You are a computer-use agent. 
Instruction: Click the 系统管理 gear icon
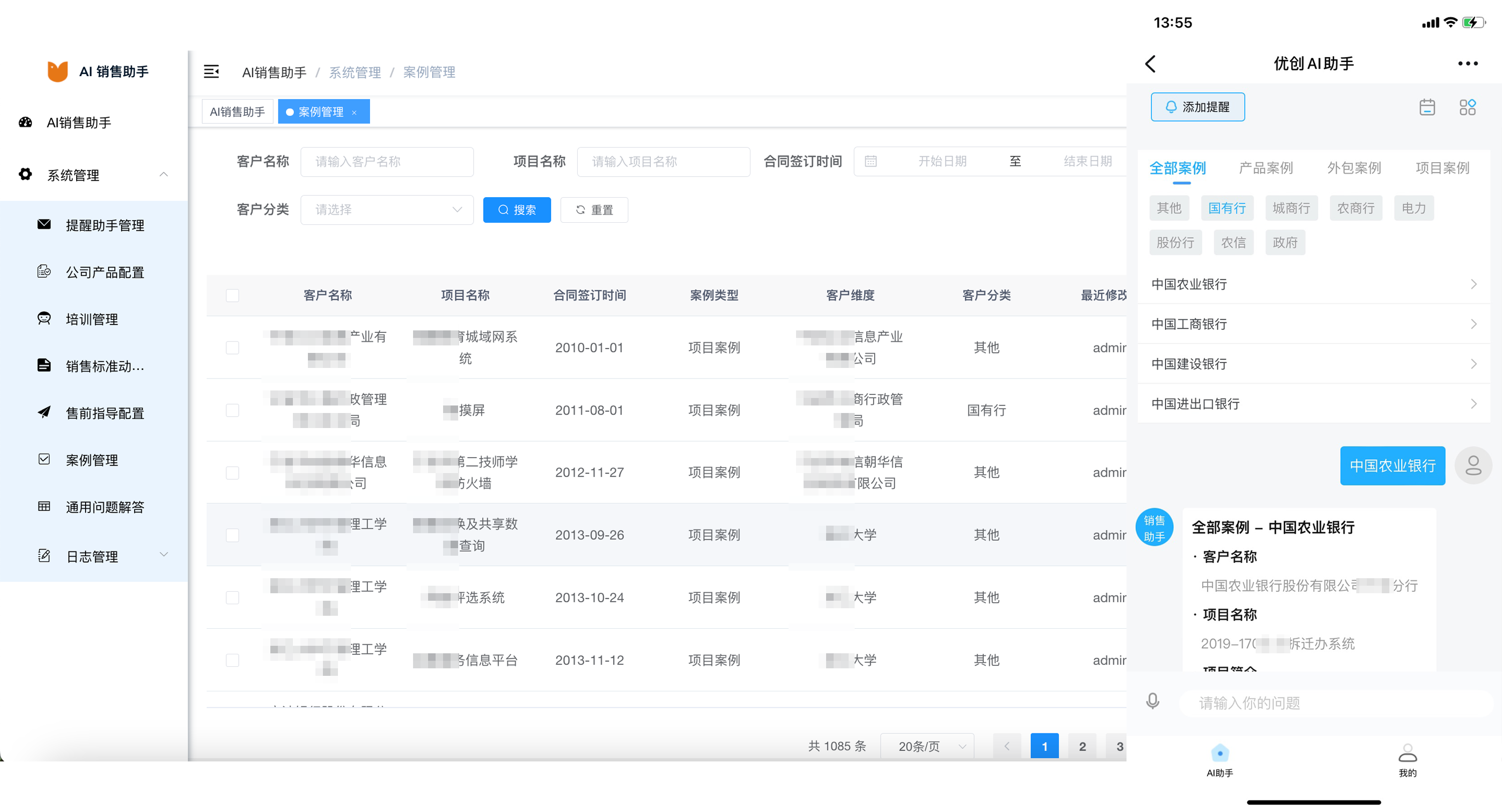tap(25, 174)
